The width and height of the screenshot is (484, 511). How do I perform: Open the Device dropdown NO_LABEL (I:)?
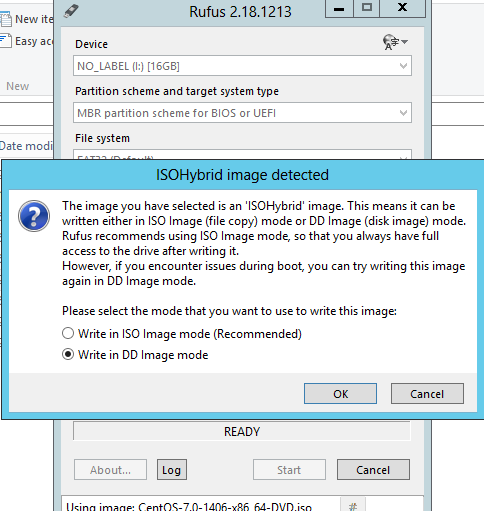pyautogui.click(x=242, y=66)
